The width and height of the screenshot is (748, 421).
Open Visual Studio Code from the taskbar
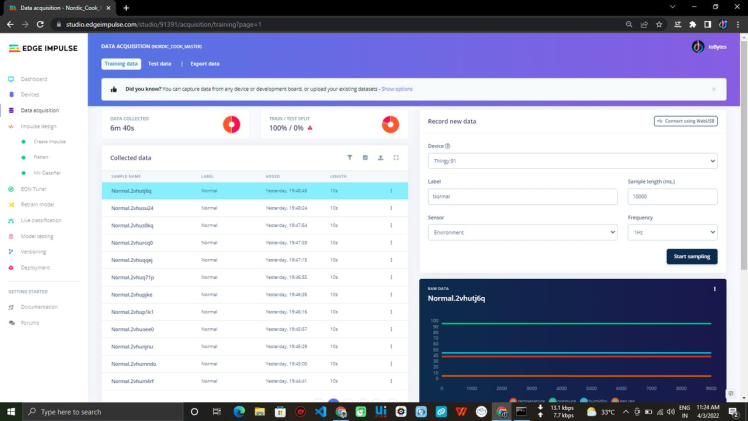click(x=320, y=411)
